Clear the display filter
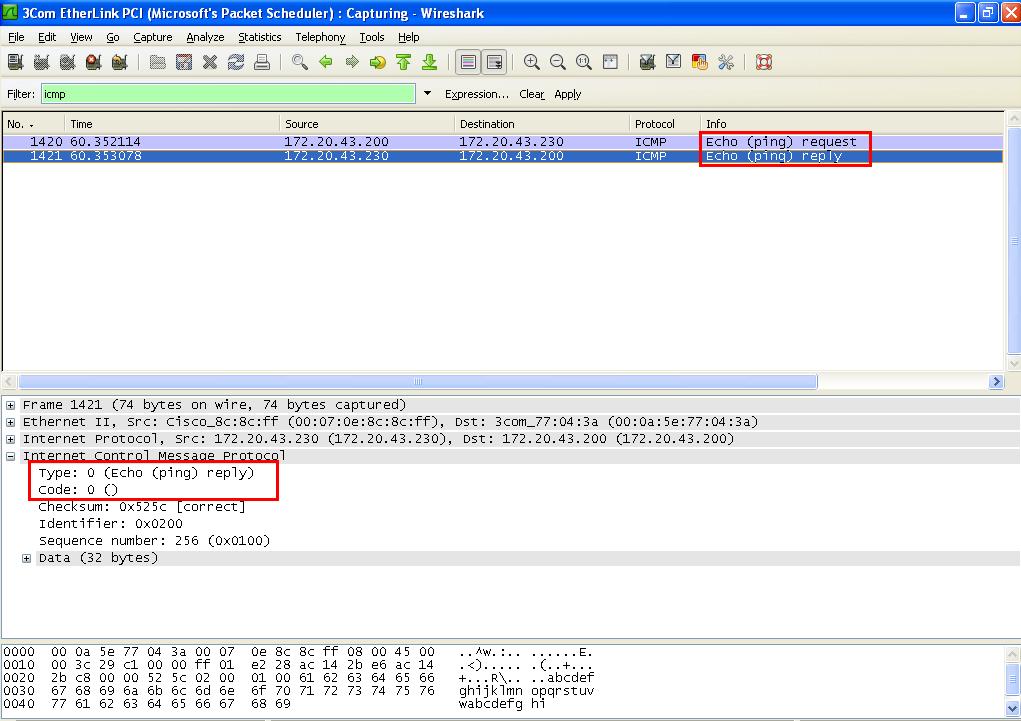The image size is (1021, 721). coord(532,94)
